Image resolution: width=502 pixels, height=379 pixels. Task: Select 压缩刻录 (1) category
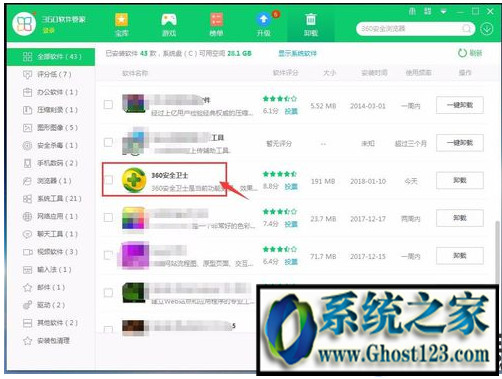pos(51,110)
